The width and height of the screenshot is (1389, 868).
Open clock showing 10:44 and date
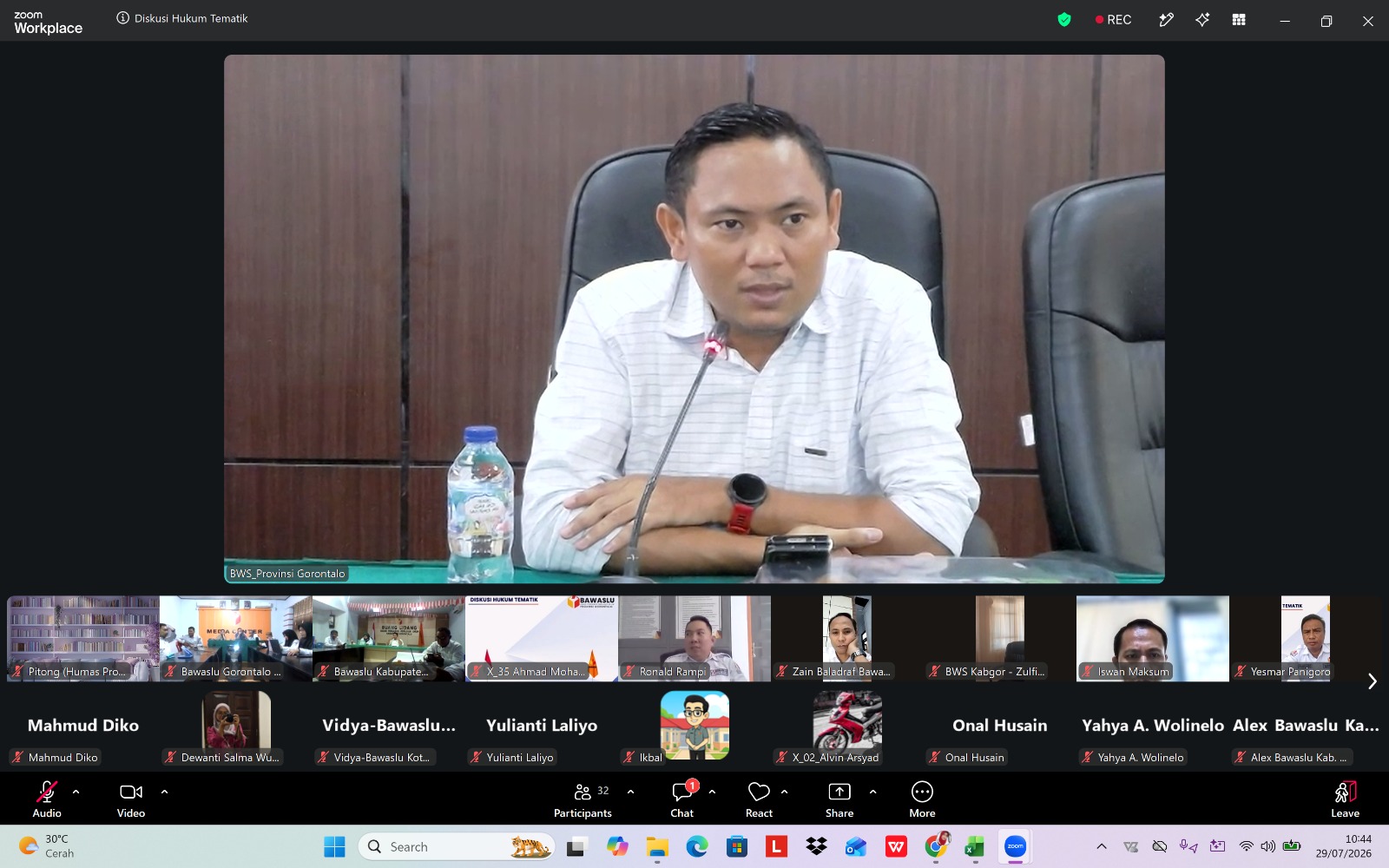pyautogui.click(x=1344, y=846)
